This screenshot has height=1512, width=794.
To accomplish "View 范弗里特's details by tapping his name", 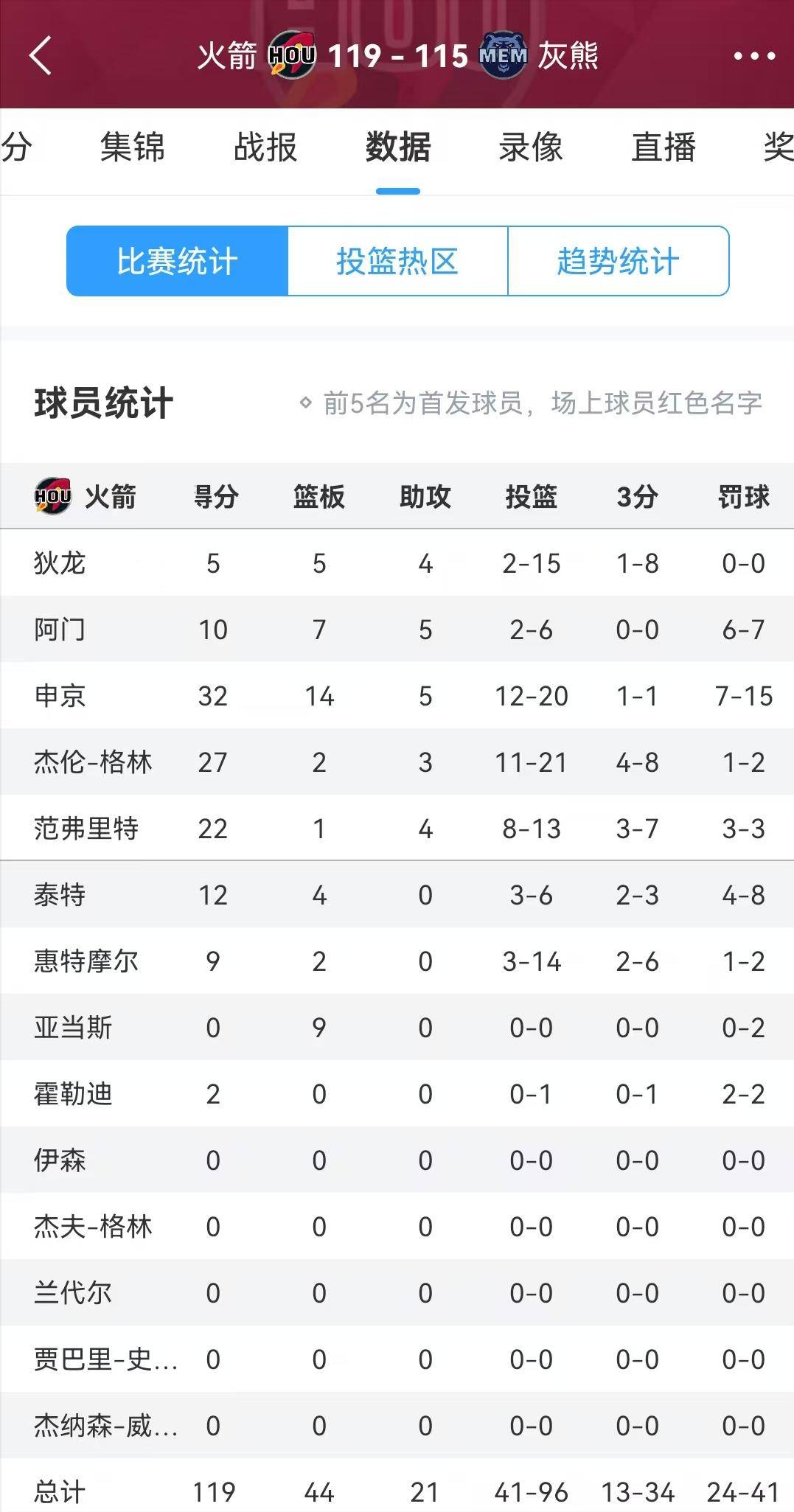I will (x=87, y=828).
